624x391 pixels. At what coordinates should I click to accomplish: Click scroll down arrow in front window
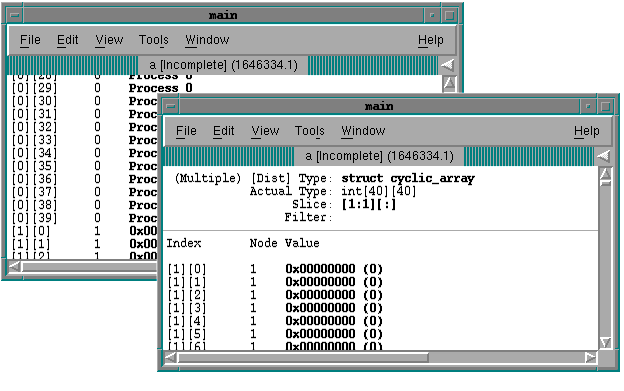[x=606, y=342]
